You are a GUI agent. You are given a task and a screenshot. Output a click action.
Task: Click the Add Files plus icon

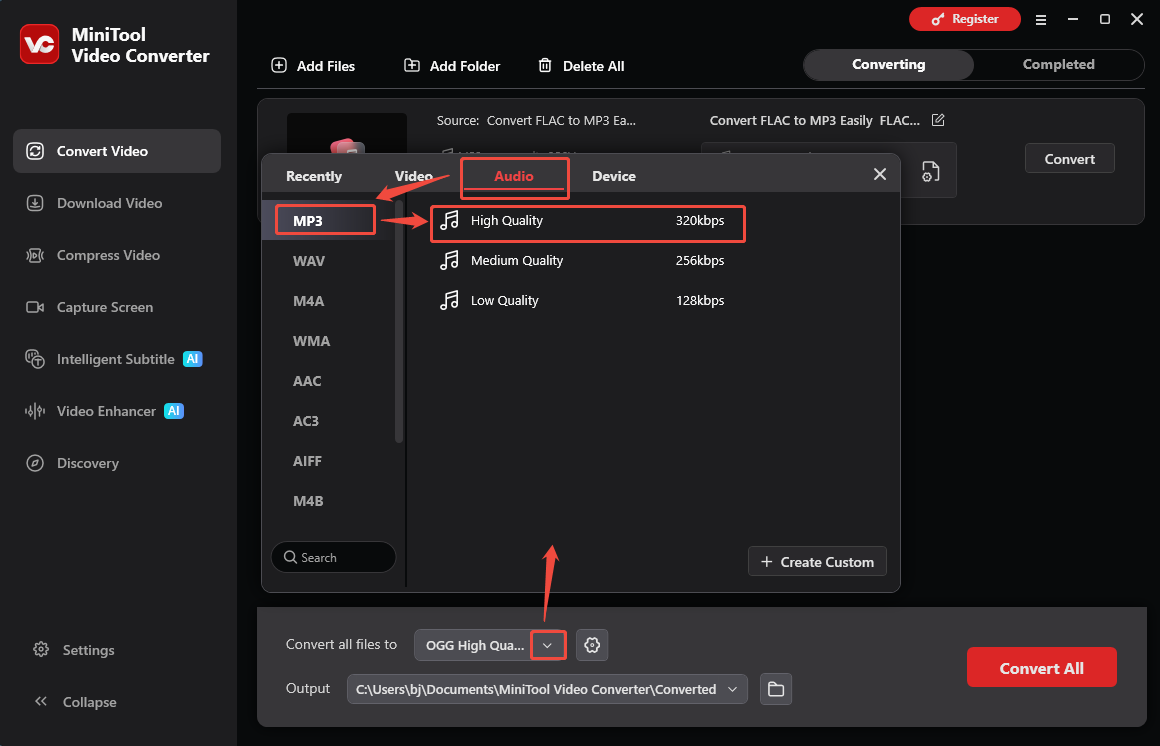(x=279, y=65)
